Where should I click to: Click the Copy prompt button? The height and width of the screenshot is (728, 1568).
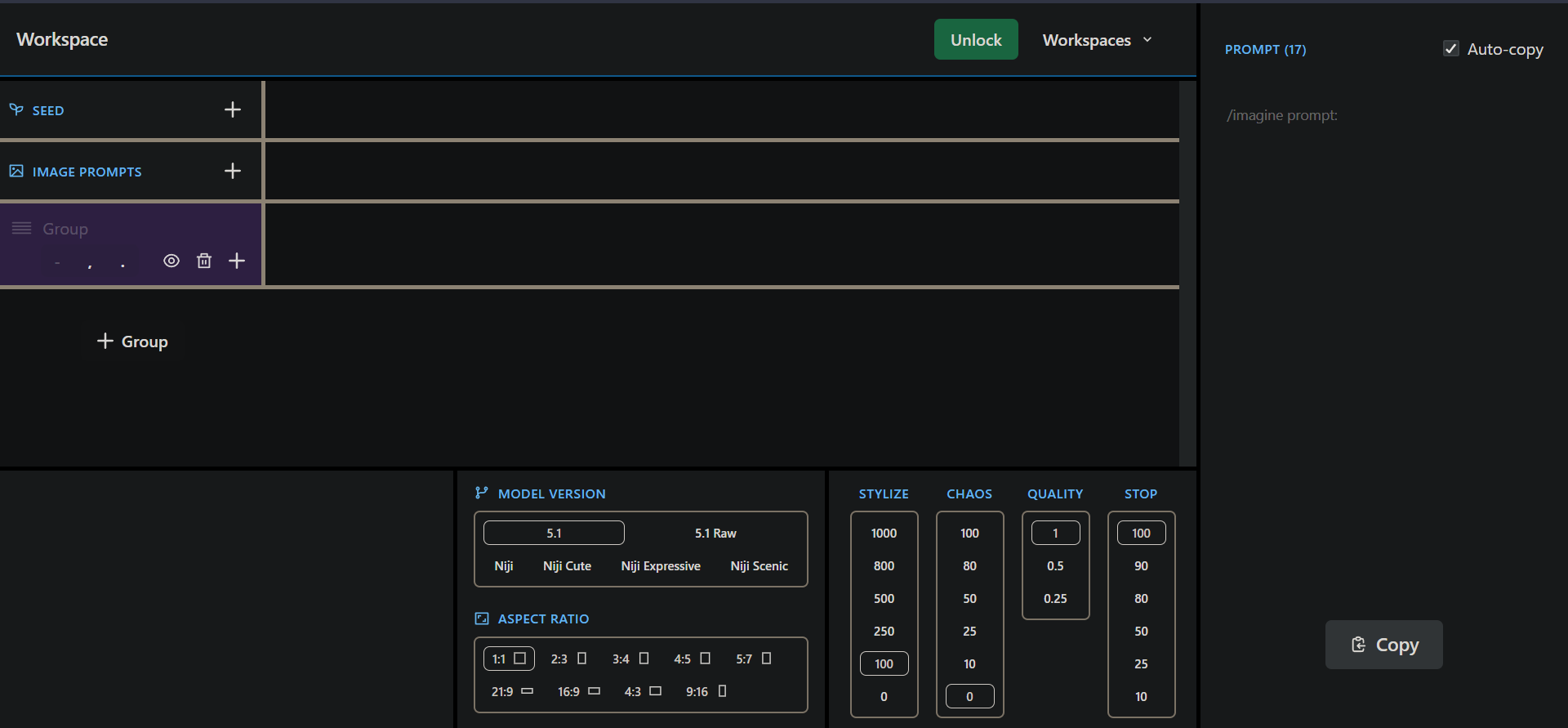click(x=1383, y=645)
